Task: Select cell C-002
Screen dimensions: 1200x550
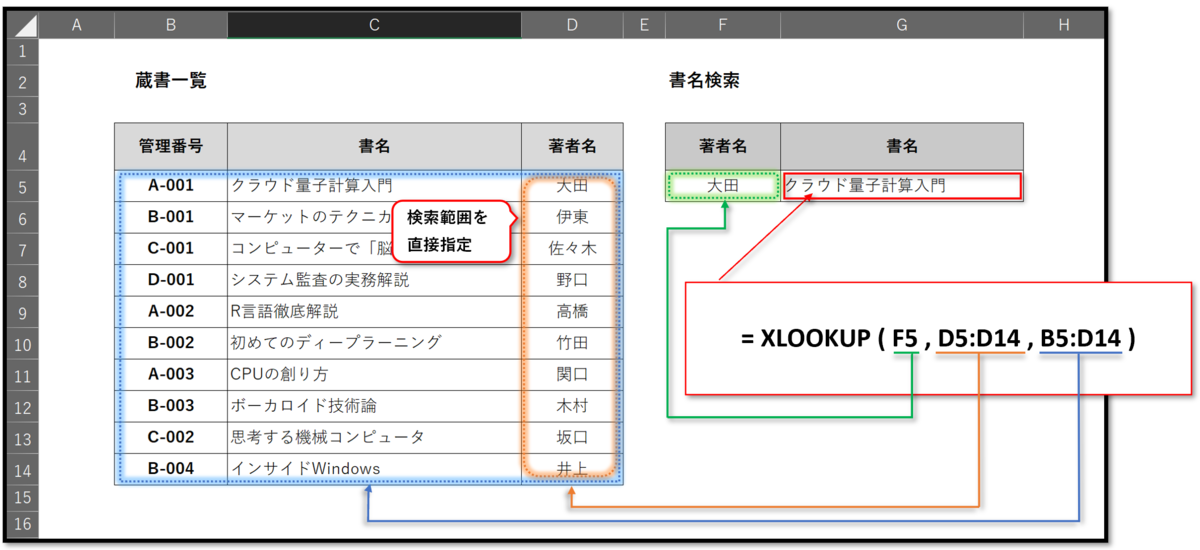Action: pos(170,438)
